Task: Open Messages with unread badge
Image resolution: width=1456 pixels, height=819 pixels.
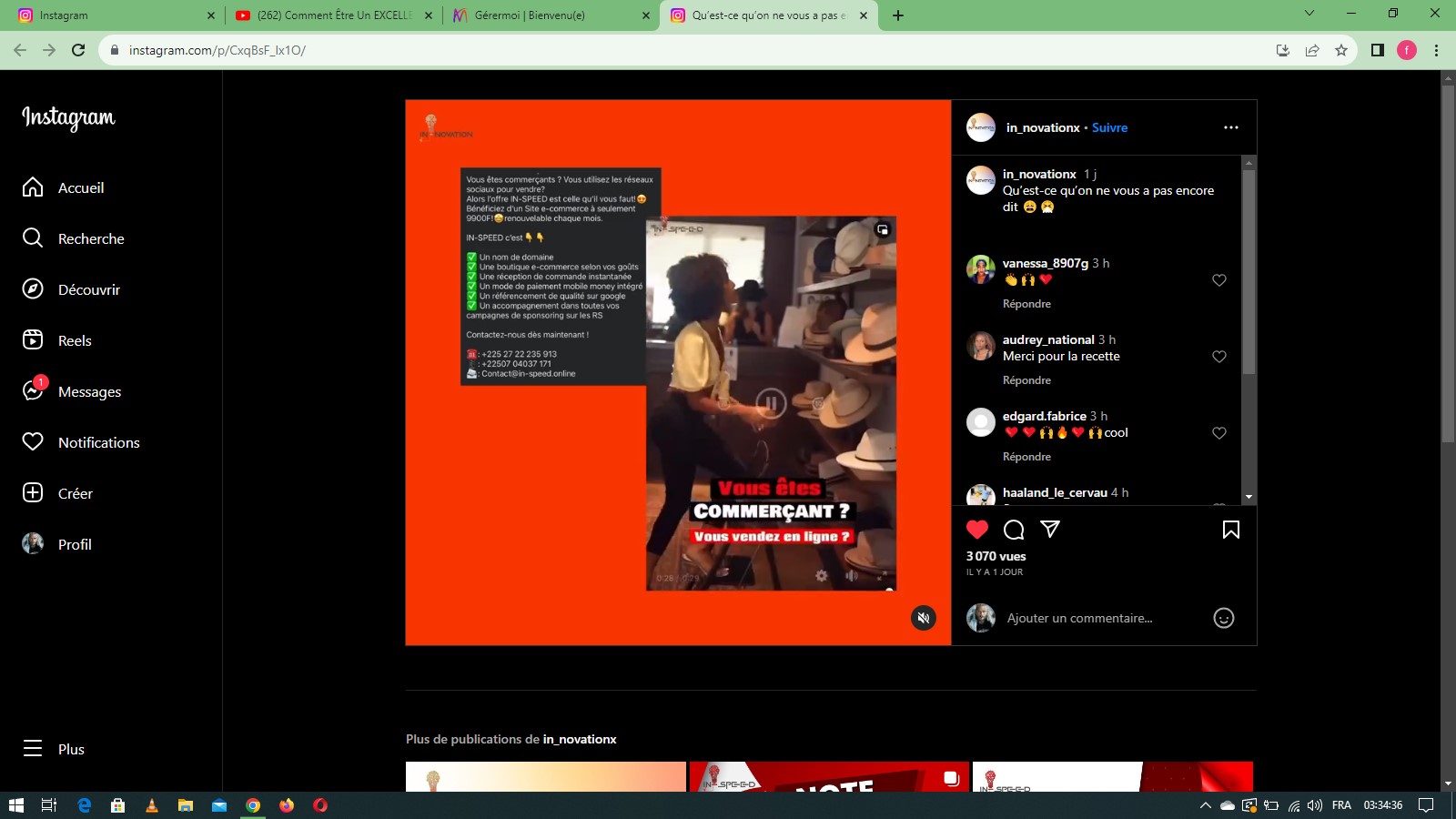Action: [33, 391]
